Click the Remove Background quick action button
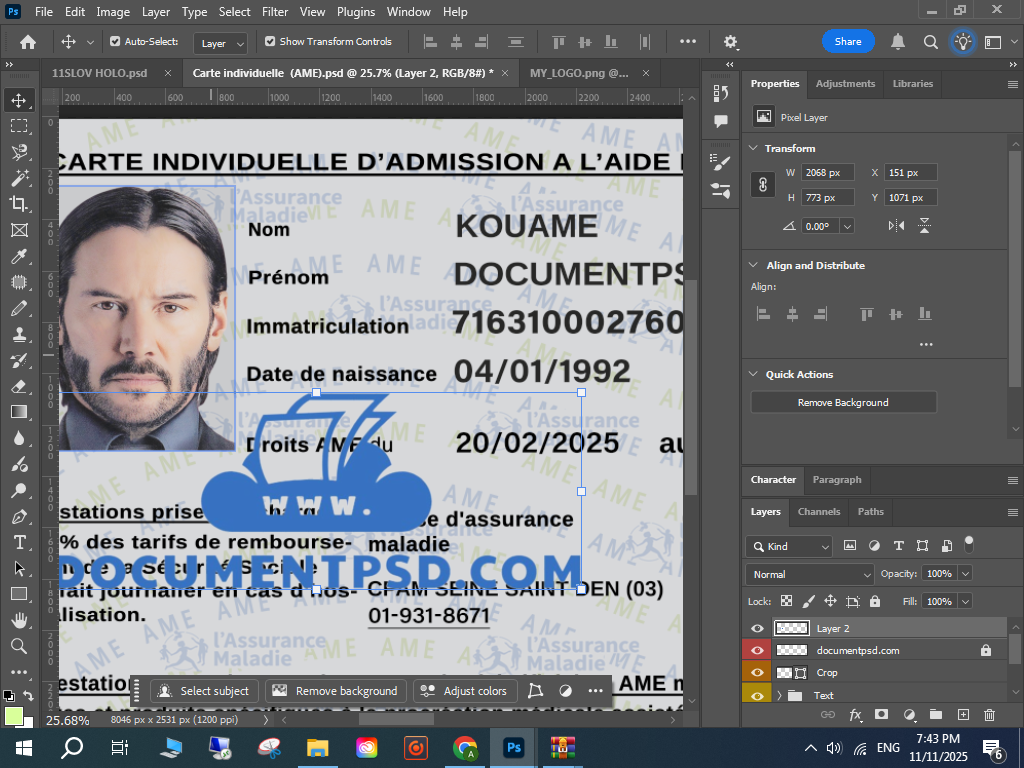 tap(843, 402)
